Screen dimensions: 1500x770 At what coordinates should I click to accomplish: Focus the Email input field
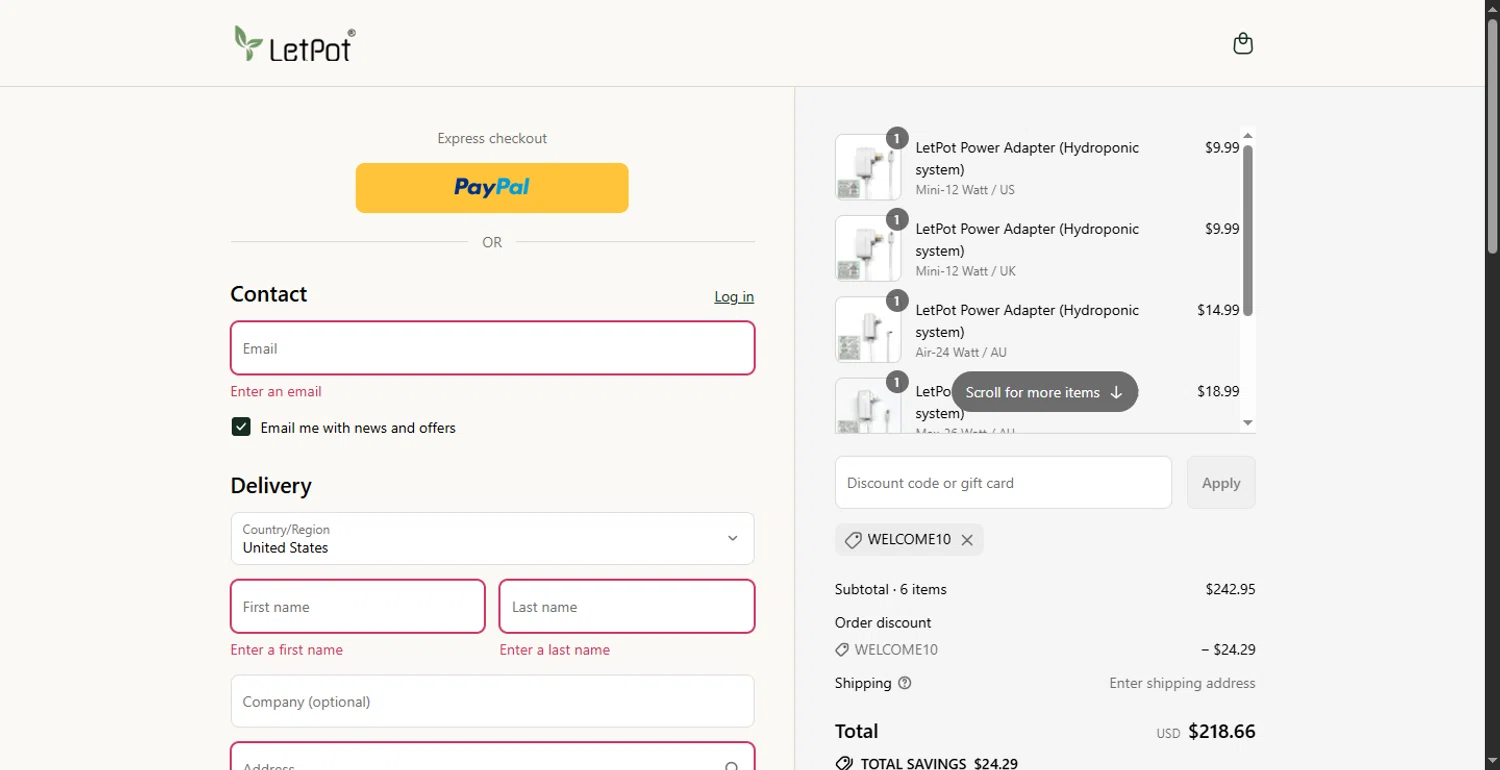point(492,348)
